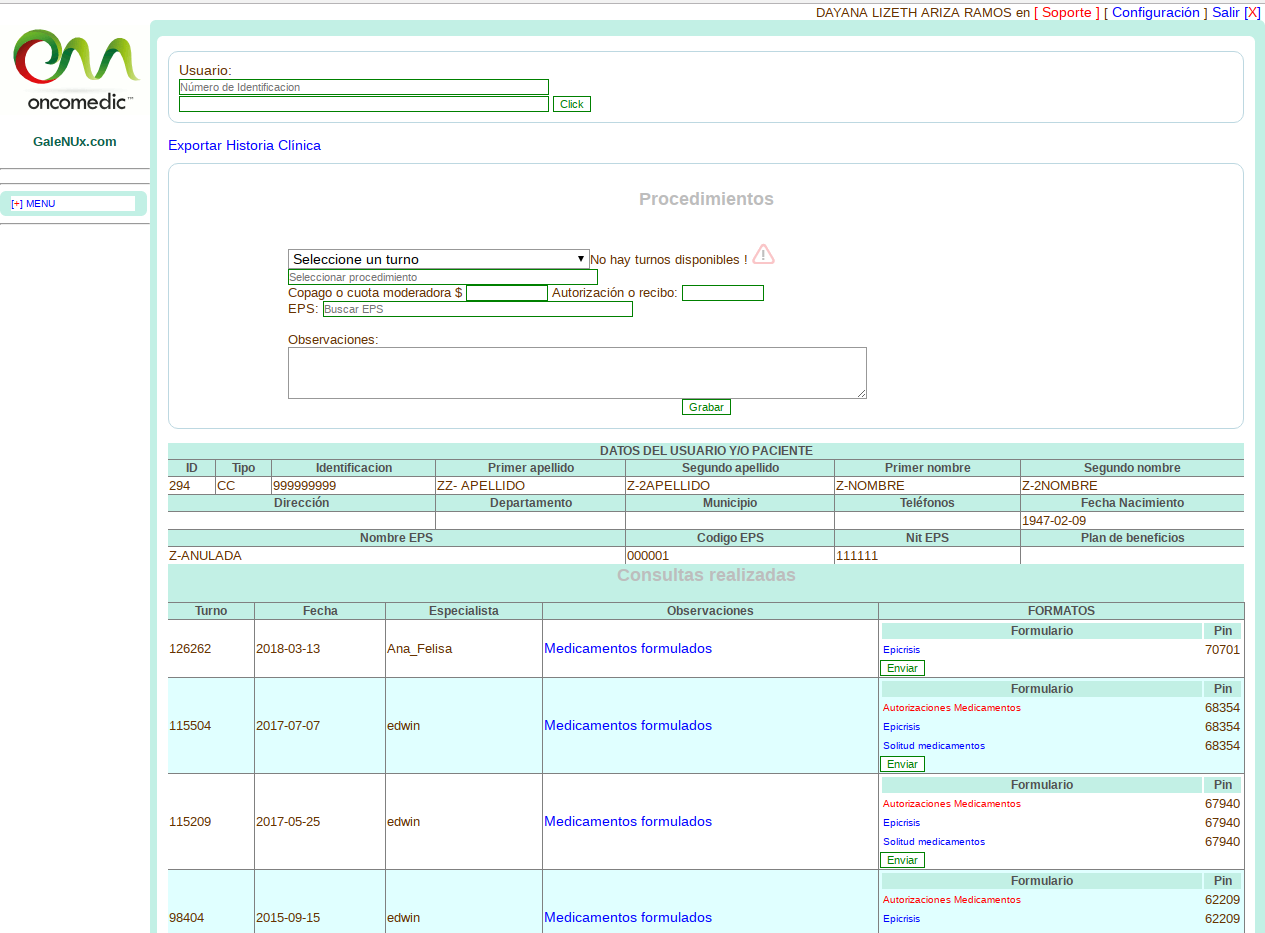Viewport: 1265px width, 933px height.
Task: Click the red warning triangle icon
Action: point(763,254)
